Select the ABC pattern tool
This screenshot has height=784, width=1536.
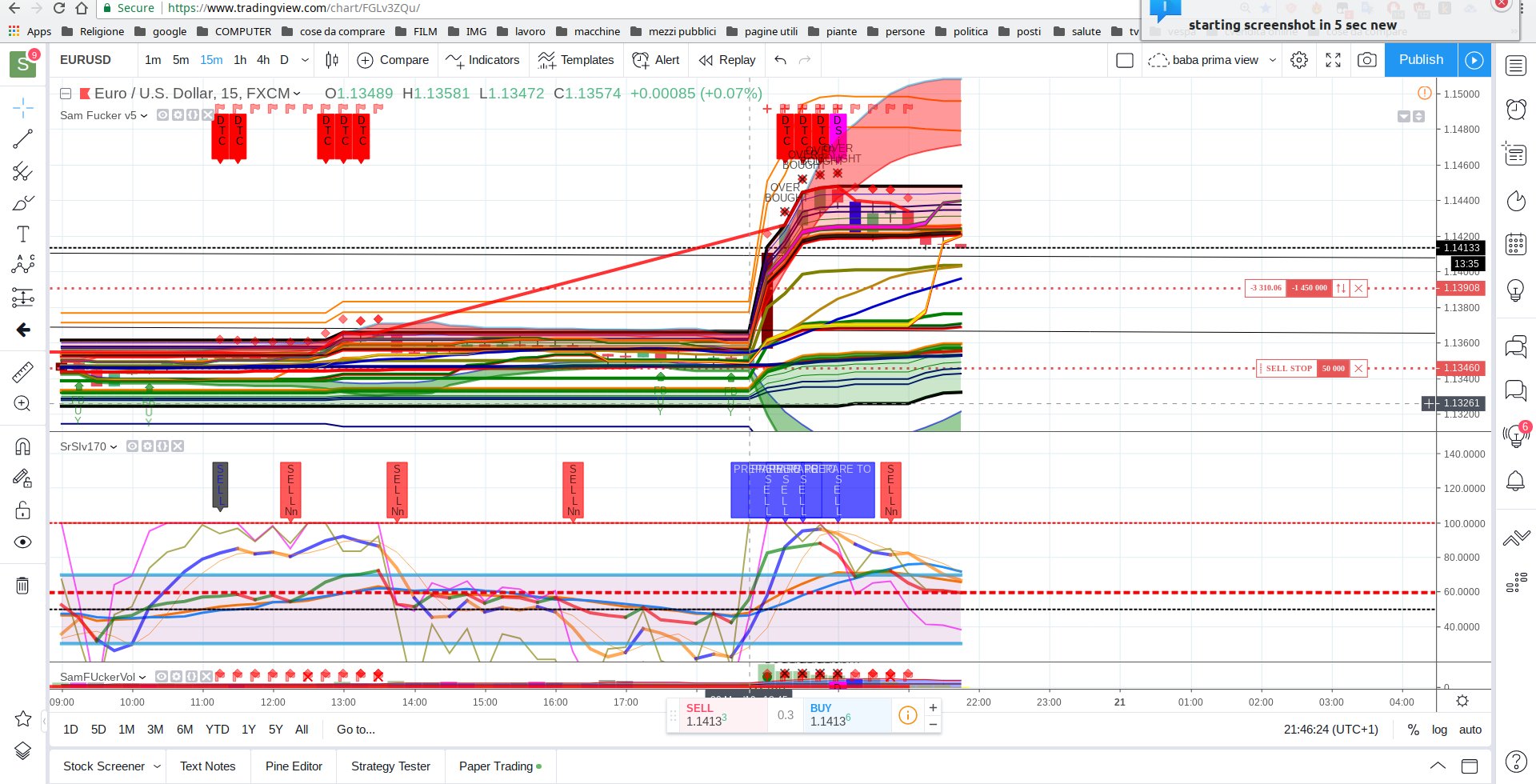[x=23, y=265]
